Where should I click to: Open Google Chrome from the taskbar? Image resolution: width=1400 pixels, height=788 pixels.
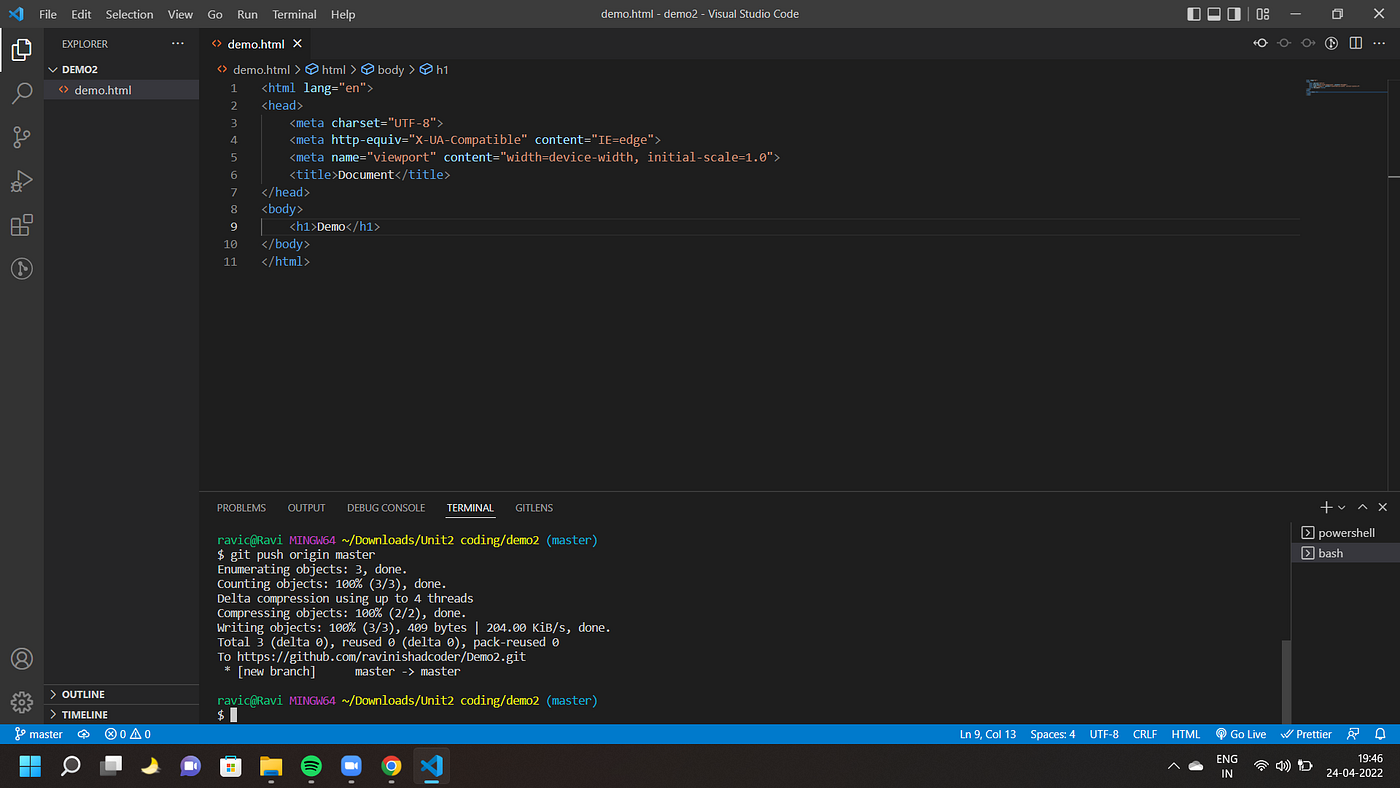391,766
